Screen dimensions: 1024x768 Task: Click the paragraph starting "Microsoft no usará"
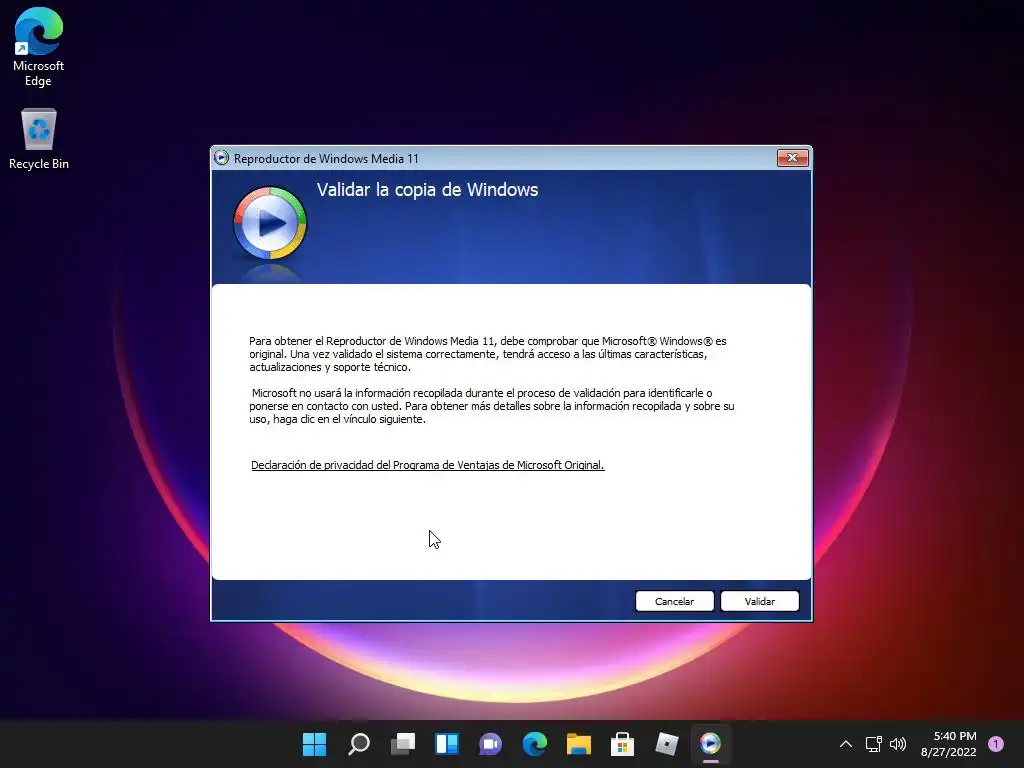pos(492,406)
